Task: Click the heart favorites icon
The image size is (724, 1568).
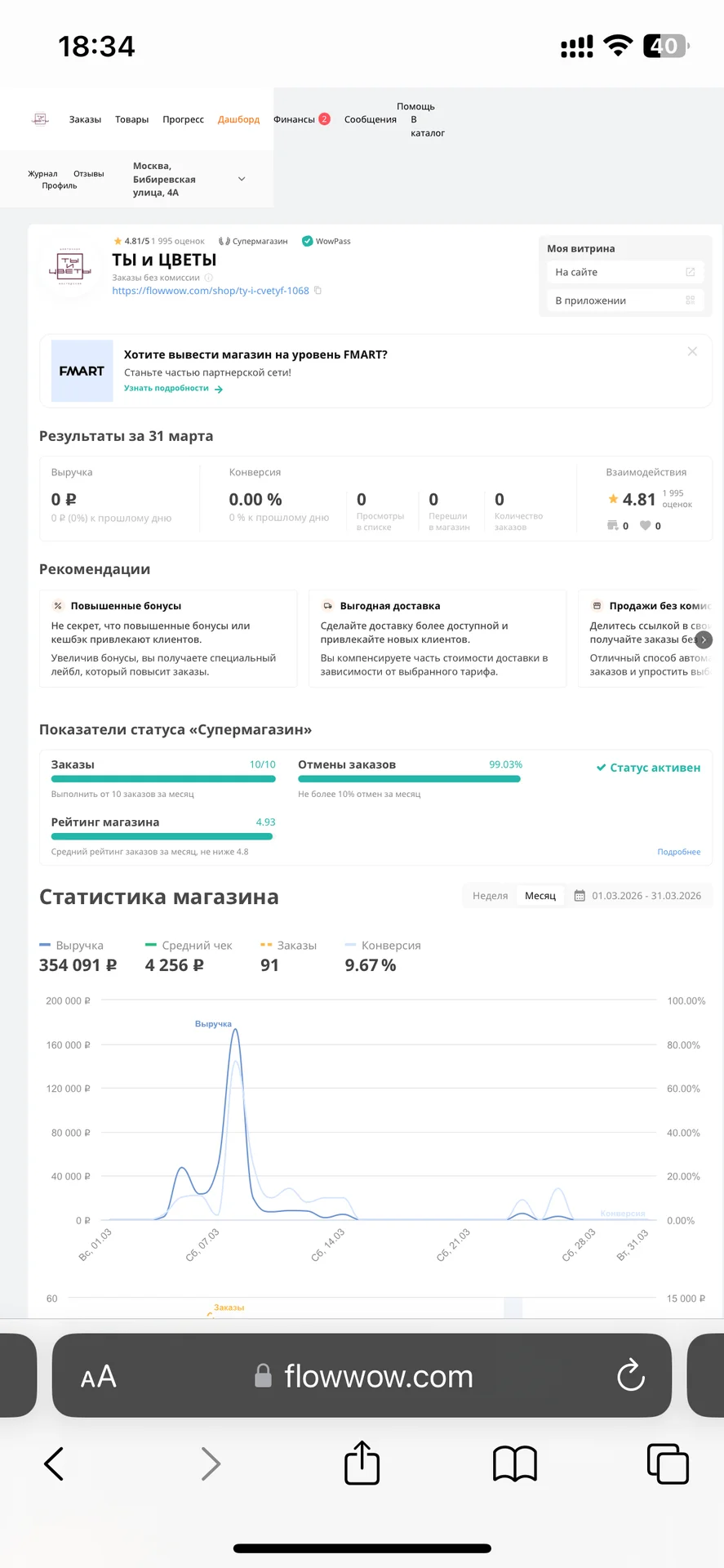Action: [645, 525]
